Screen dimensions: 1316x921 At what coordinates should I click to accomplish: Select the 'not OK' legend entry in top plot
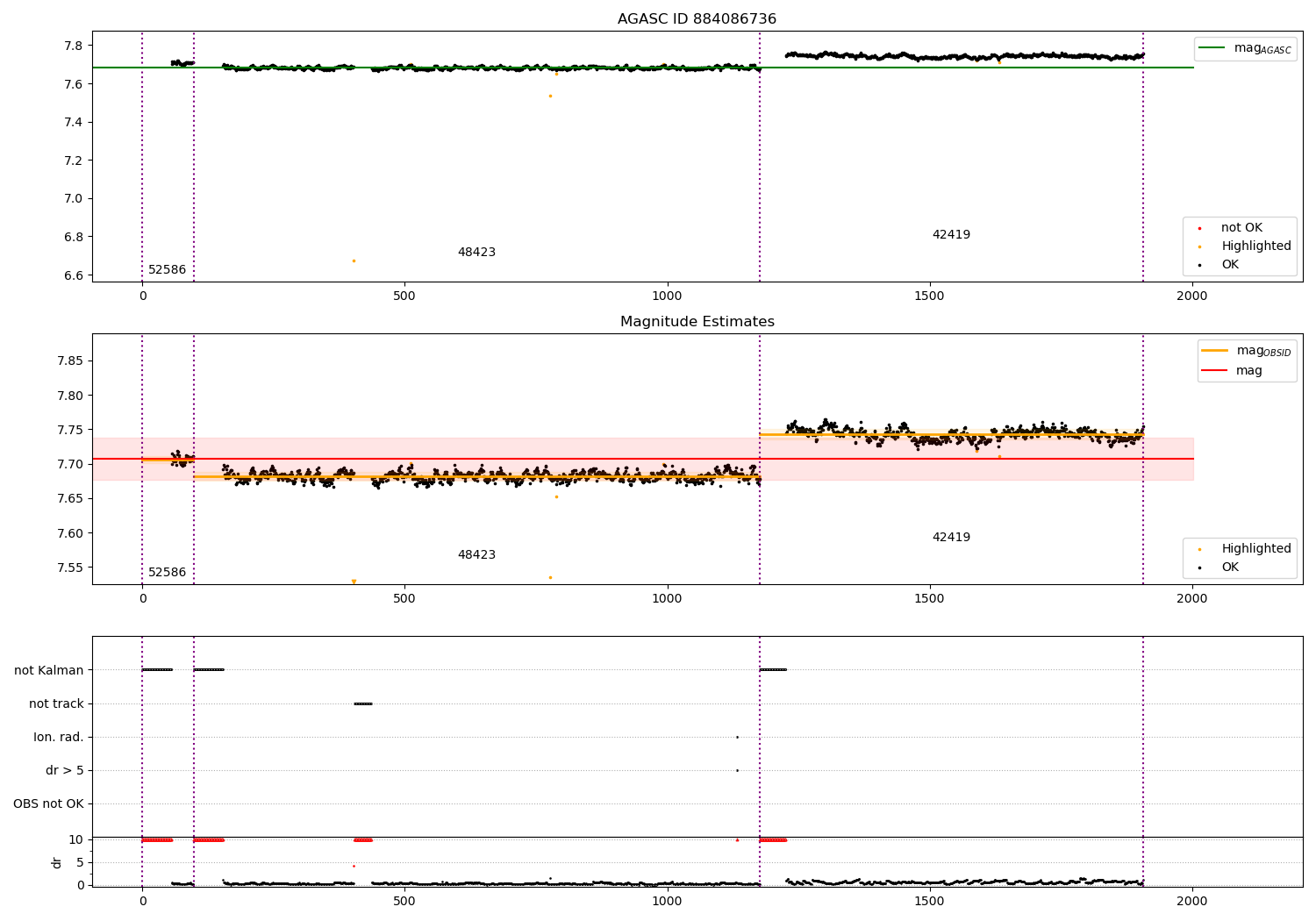point(1241,228)
